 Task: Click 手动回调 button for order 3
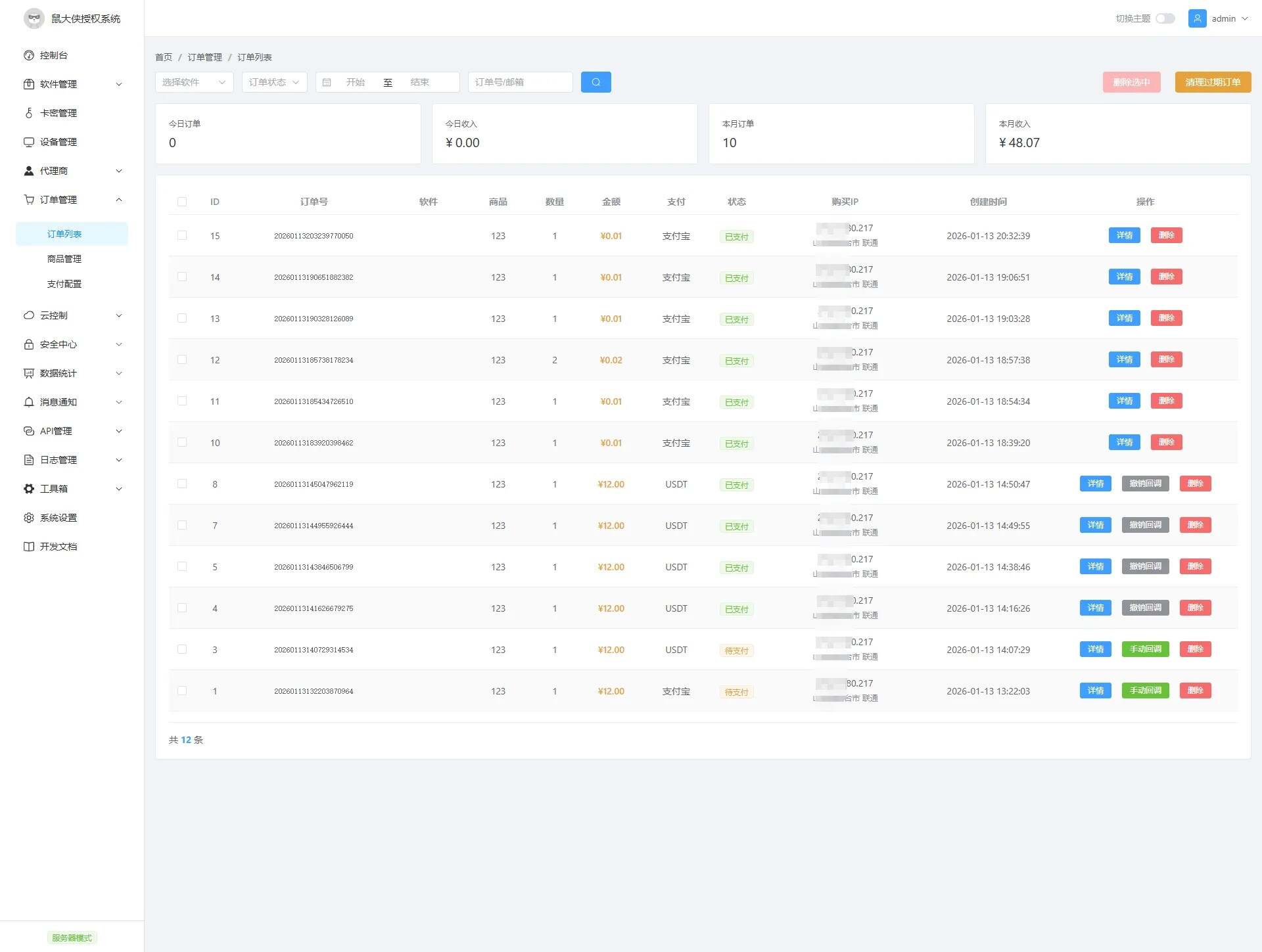click(1145, 649)
